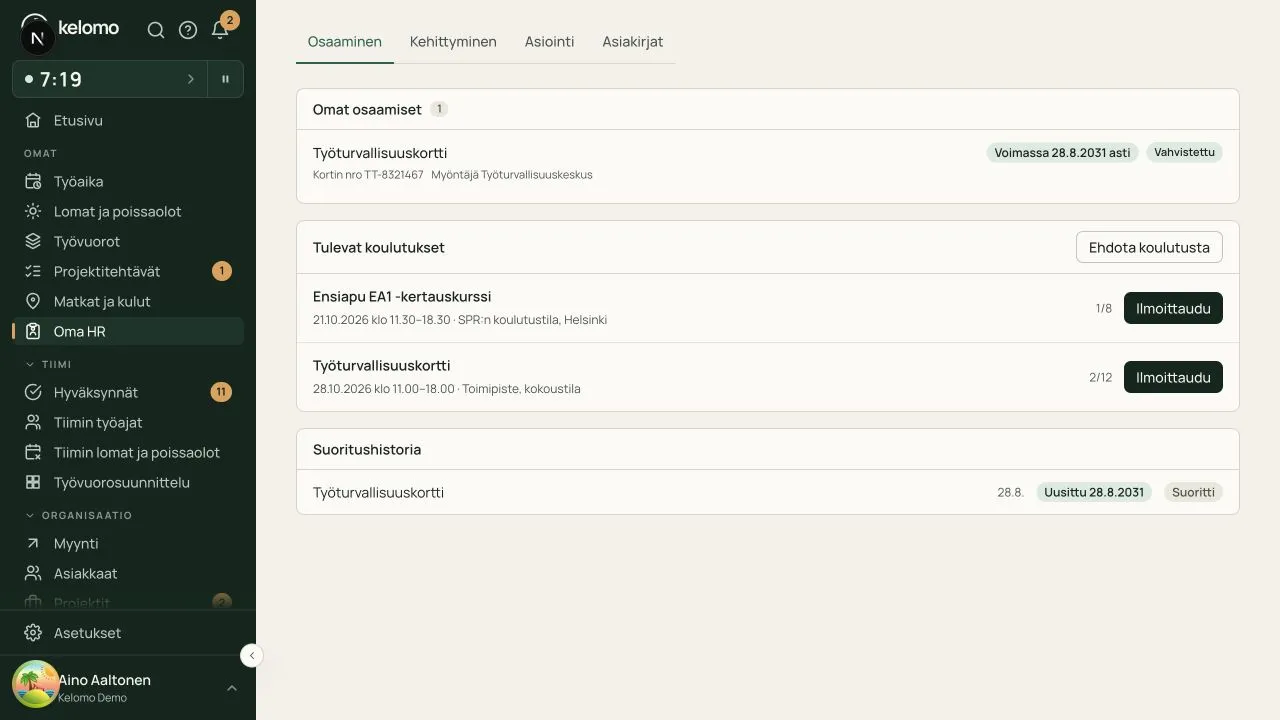Open Matkat ja kulut pin icon
Viewport: 1280px width, 720px height.
tap(33, 302)
